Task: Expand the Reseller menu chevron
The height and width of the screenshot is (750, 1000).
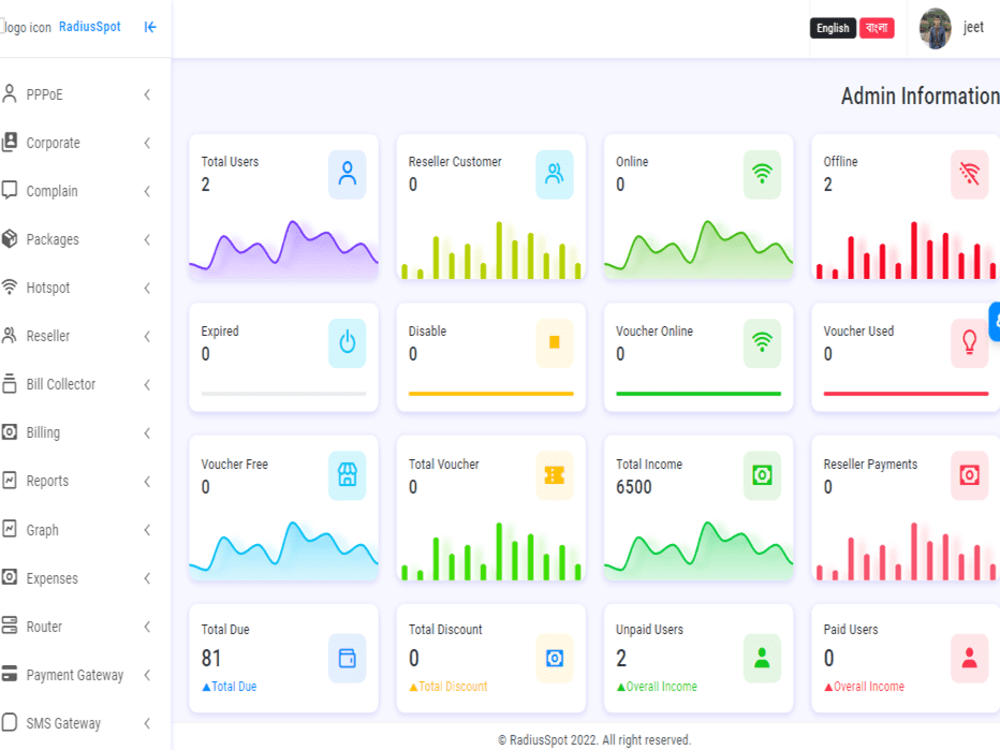Action: [147, 336]
